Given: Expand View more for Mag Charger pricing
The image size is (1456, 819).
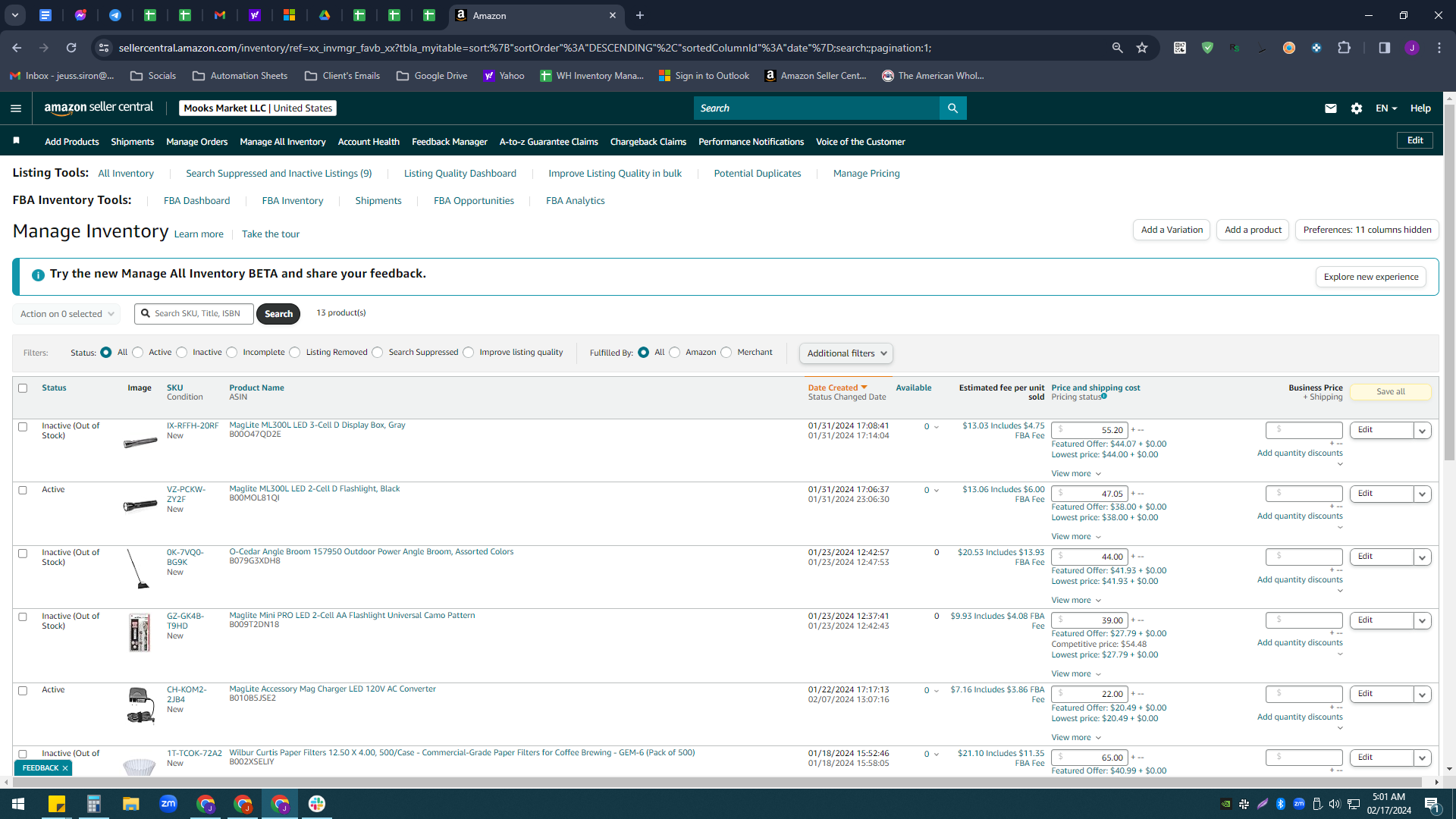Looking at the screenshot, I should coord(1076,738).
